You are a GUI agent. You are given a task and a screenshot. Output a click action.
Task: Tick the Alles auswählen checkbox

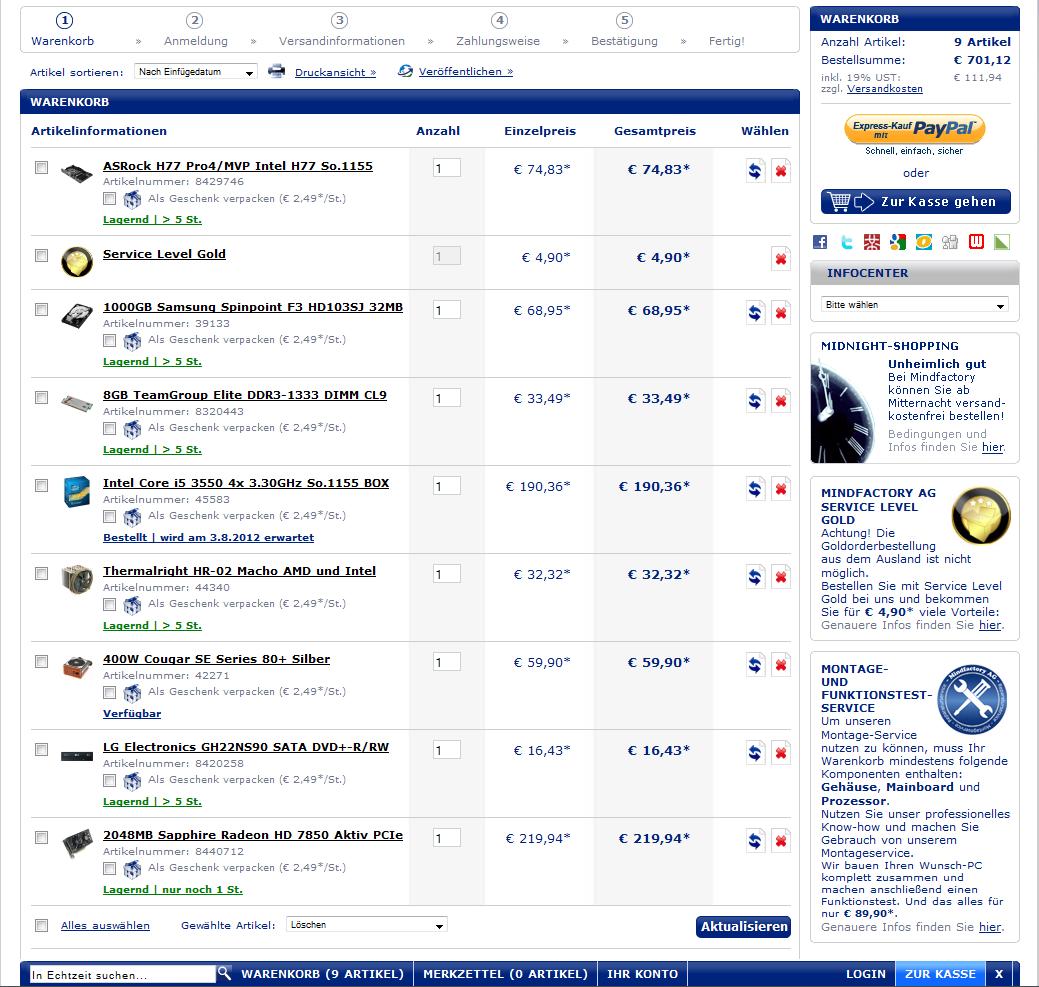[x=42, y=925]
